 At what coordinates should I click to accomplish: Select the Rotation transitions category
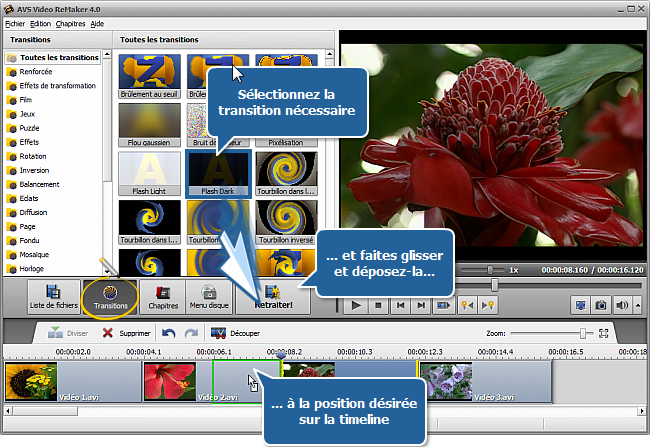[x=34, y=156]
